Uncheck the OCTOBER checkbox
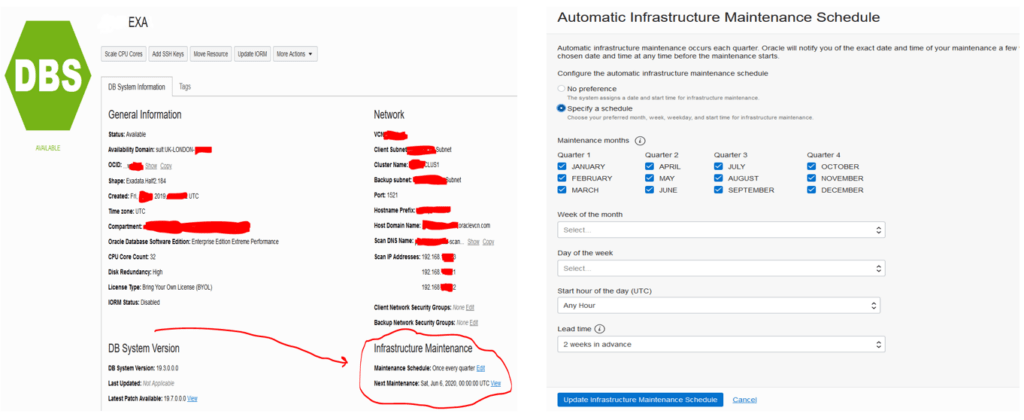The image size is (1024, 420). (x=811, y=167)
